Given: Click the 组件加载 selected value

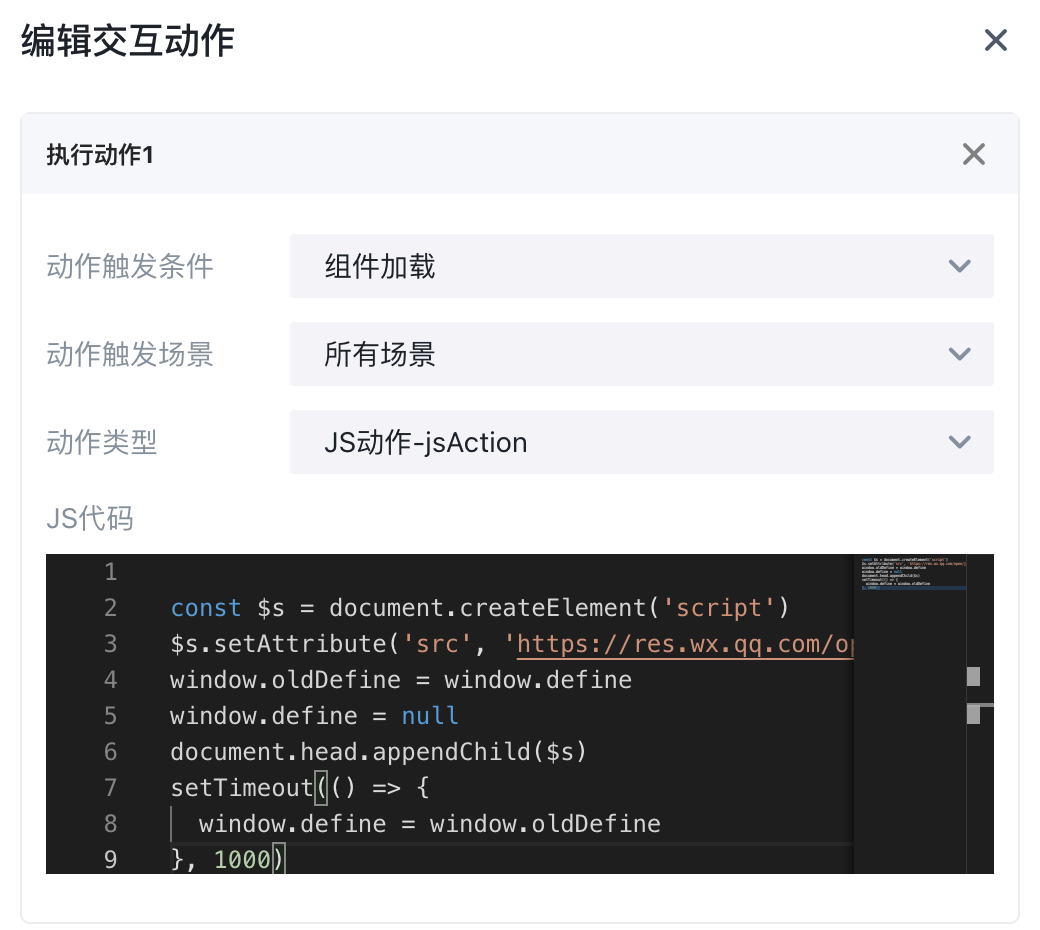Looking at the screenshot, I should (380, 267).
